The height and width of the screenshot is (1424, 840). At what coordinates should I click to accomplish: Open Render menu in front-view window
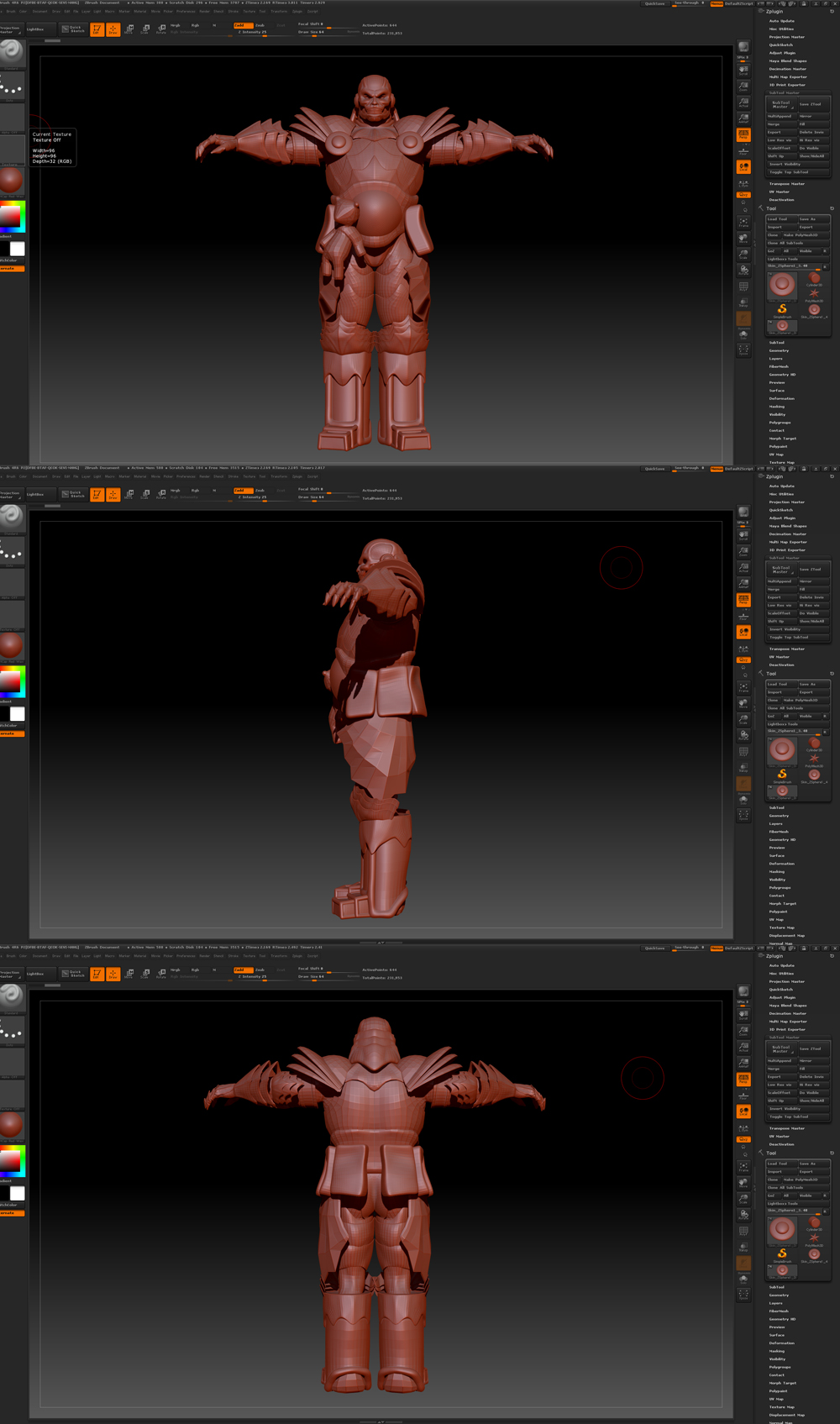click(204, 12)
